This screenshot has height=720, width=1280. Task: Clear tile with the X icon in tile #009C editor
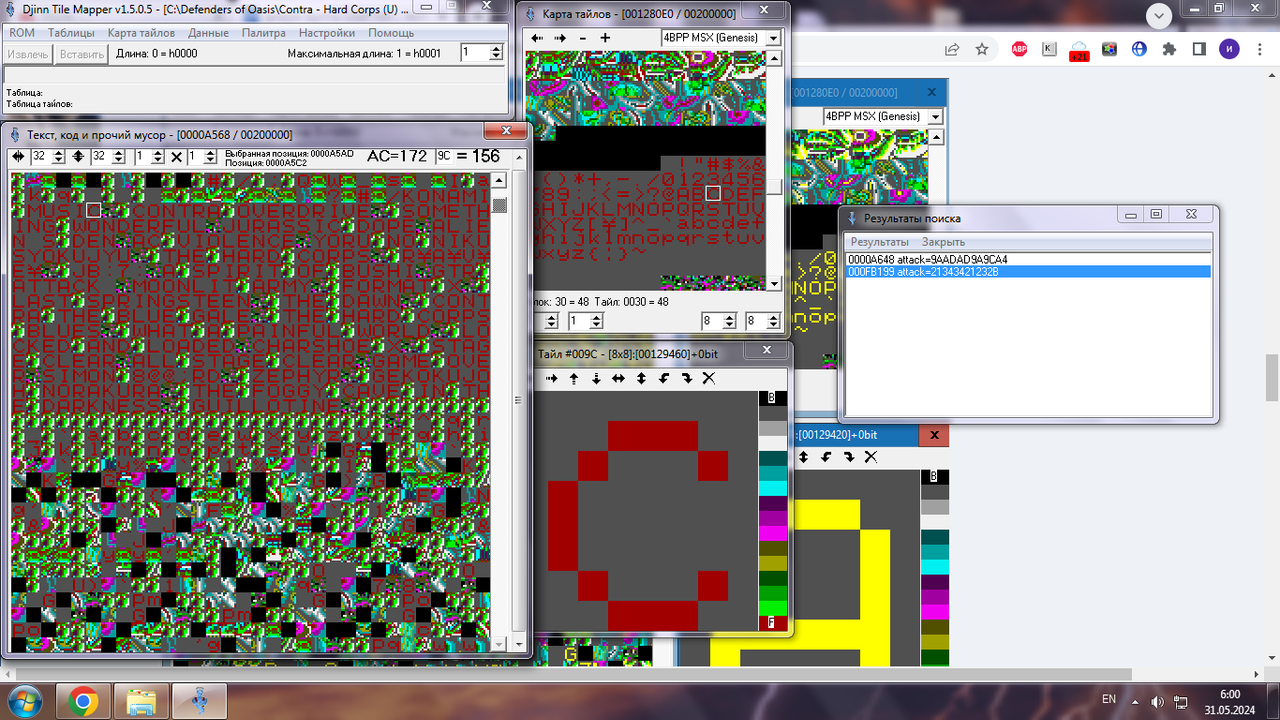pyautogui.click(x=709, y=378)
